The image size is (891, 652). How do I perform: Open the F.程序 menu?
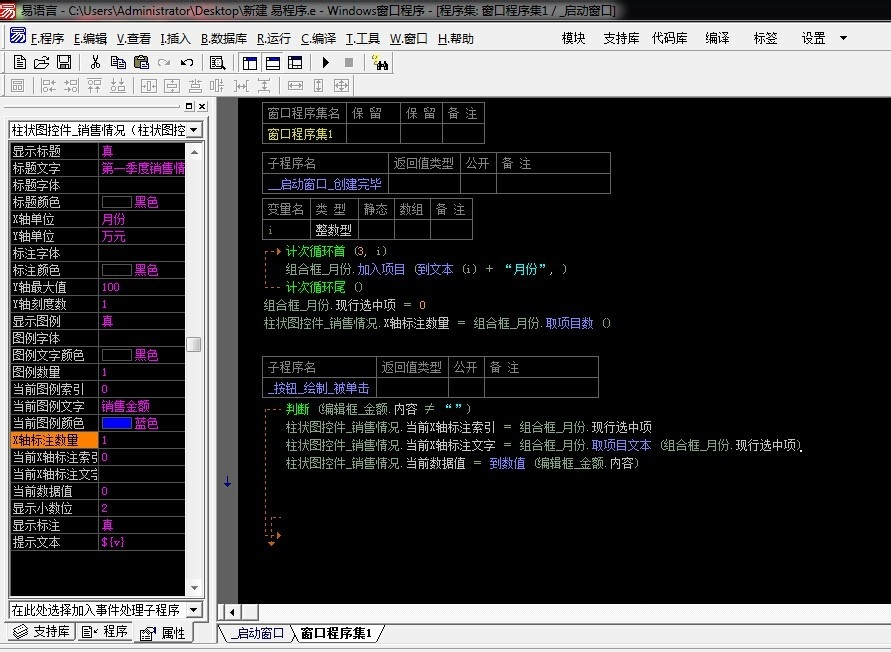click(47, 39)
